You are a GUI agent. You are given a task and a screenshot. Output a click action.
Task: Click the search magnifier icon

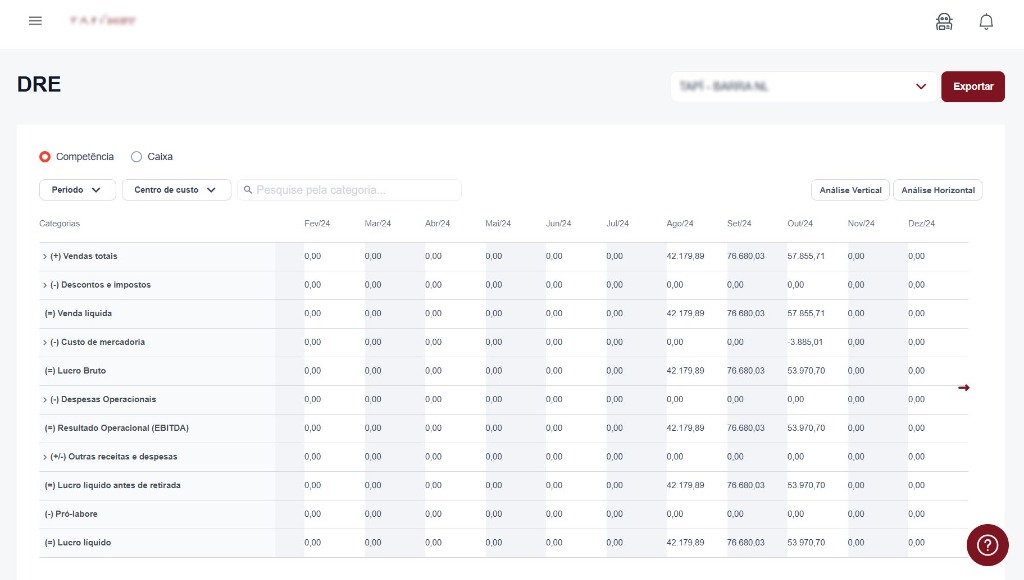point(246,190)
